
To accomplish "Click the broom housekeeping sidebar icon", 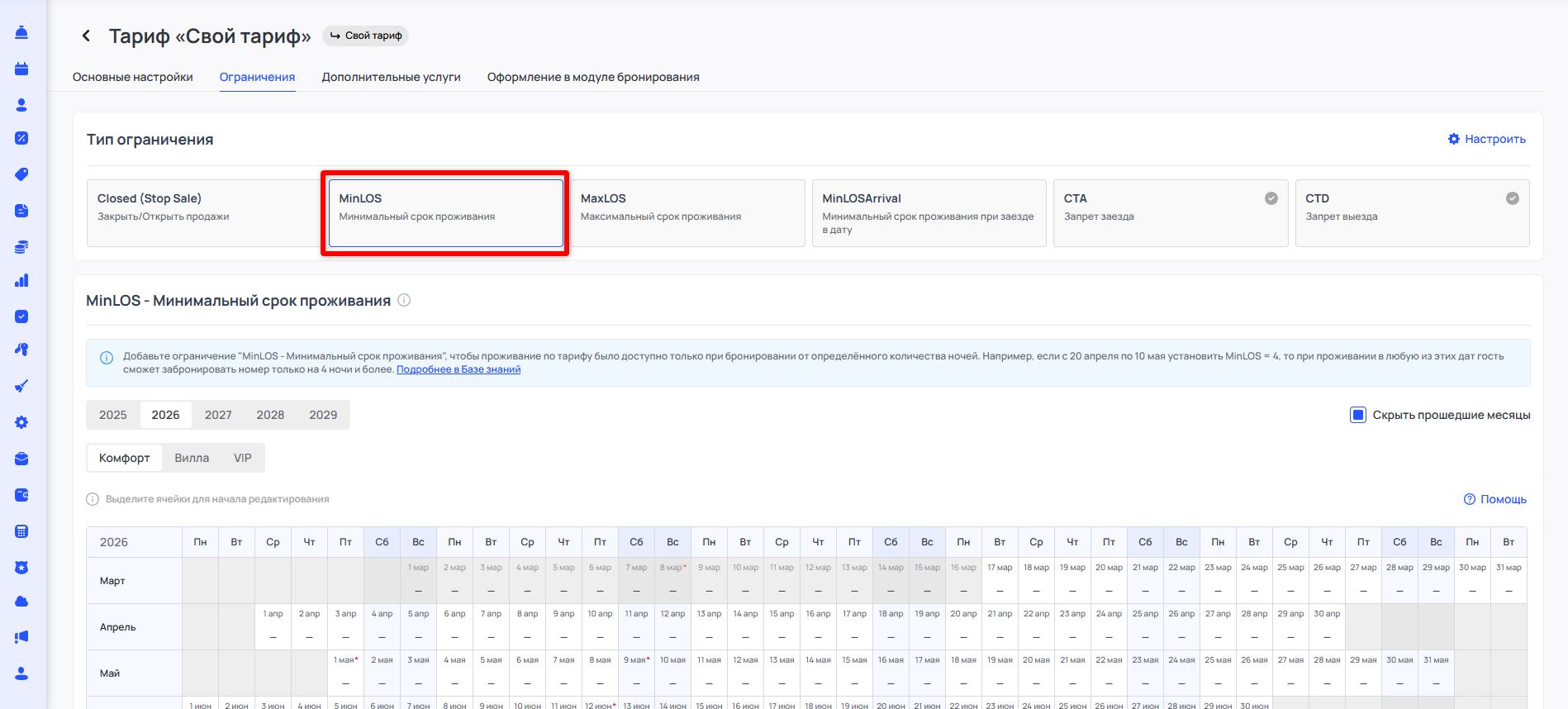I will click(x=21, y=386).
